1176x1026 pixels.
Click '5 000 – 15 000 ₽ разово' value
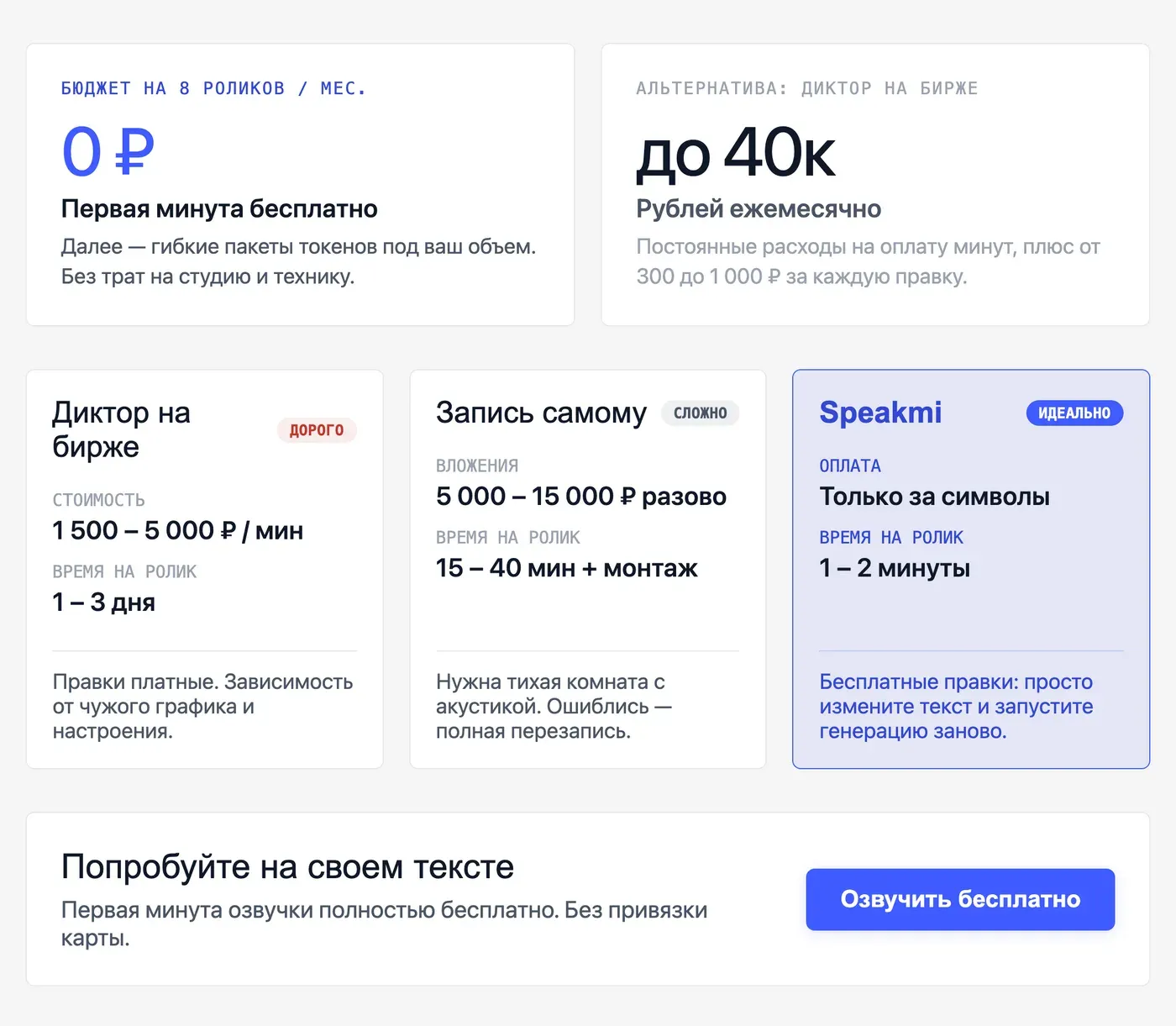click(581, 496)
